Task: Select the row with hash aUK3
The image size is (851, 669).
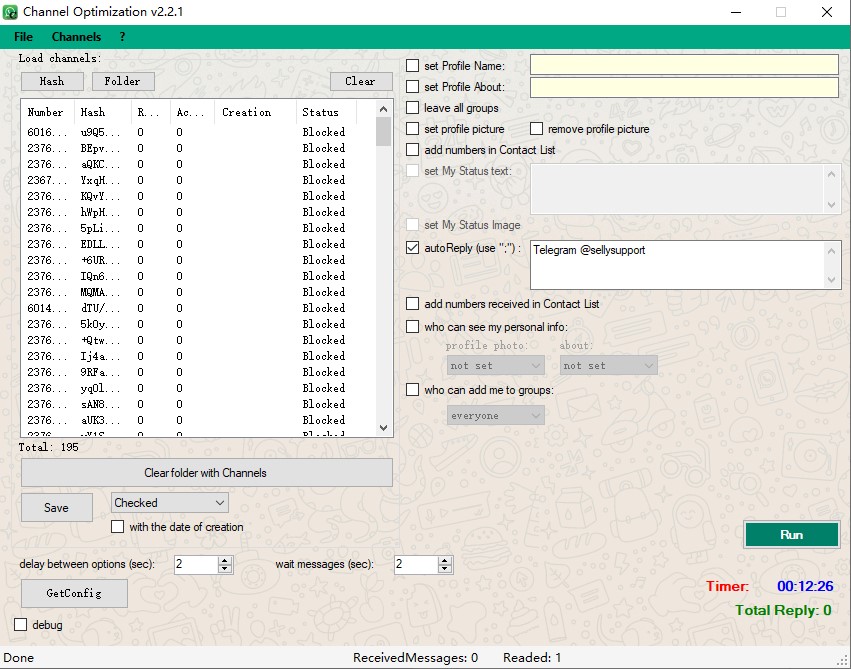Action: point(198,420)
